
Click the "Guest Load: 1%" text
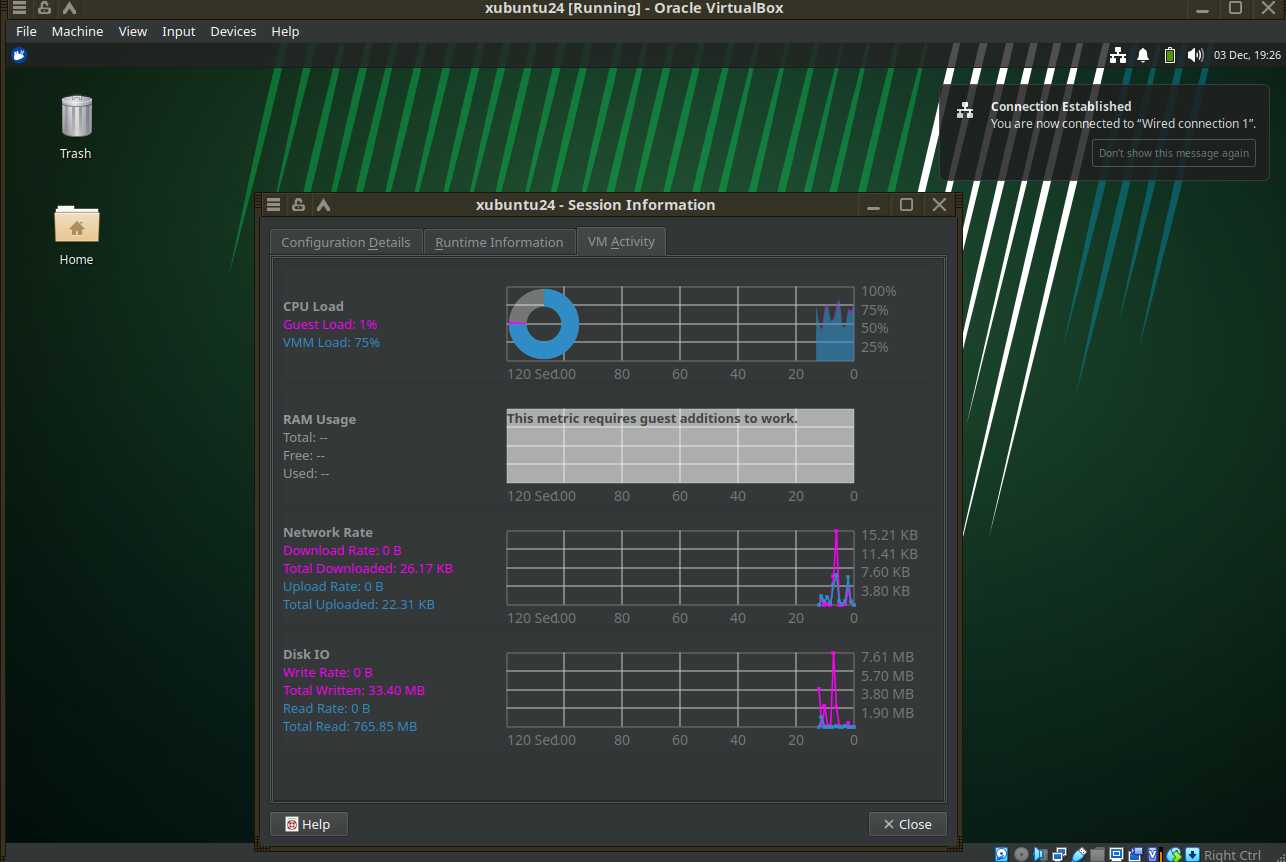click(x=330, y=325)
